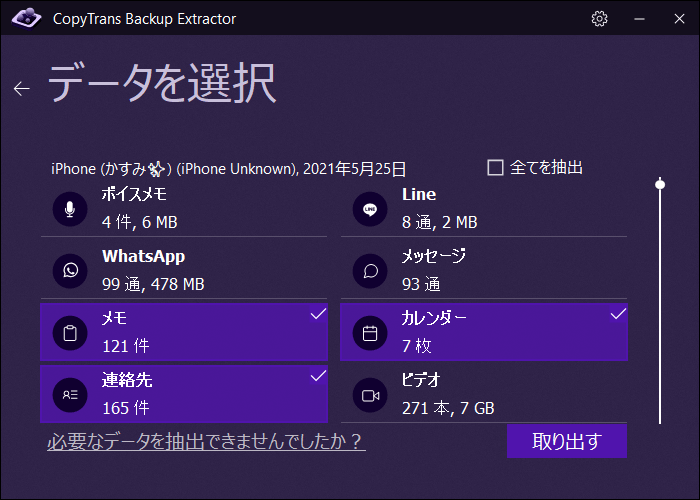Select the メッセージ title label
The height and width of the screenshot is (500, 700).
[433, 256]
